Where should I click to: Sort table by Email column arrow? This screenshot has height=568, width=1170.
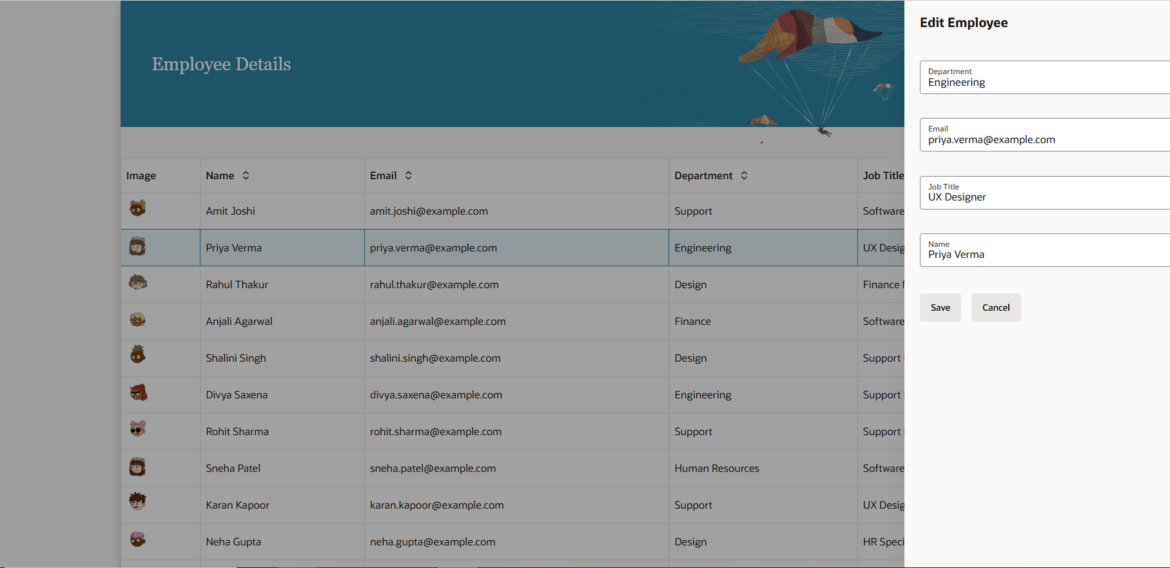(x=408, y=176)
